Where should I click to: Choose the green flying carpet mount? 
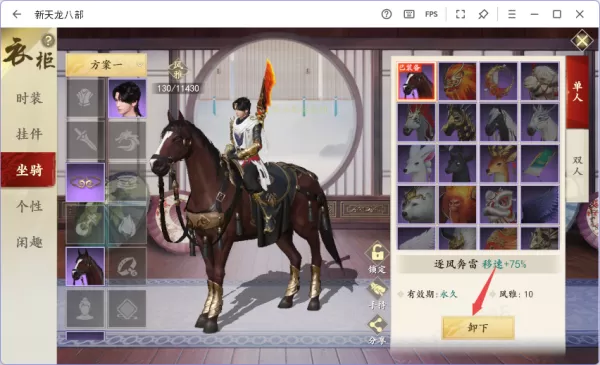[540, 164]
